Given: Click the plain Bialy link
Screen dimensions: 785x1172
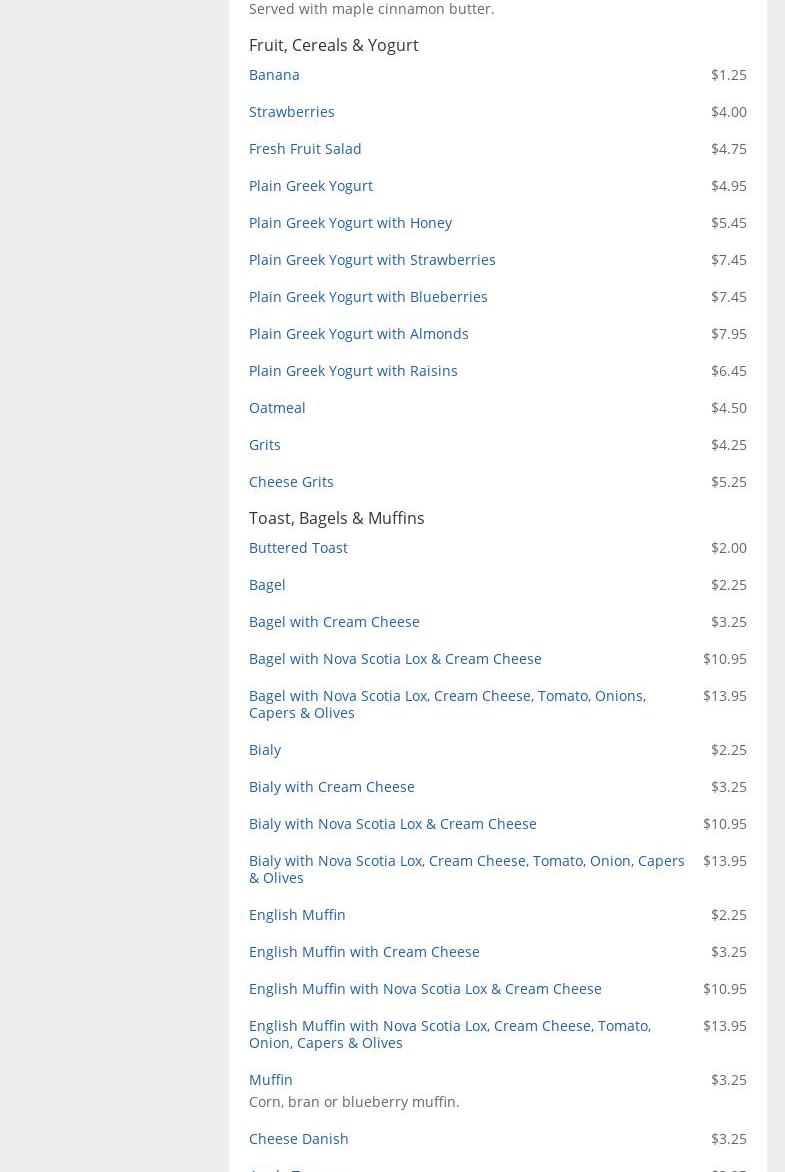Looking at the screenshot, I should tap(265, 750).
